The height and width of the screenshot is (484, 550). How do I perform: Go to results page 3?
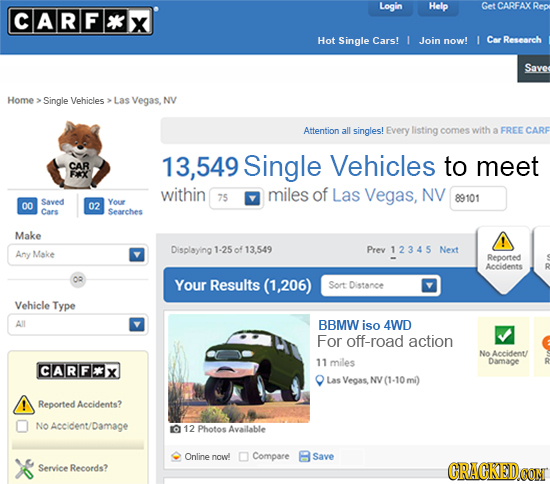pos(410,250)
